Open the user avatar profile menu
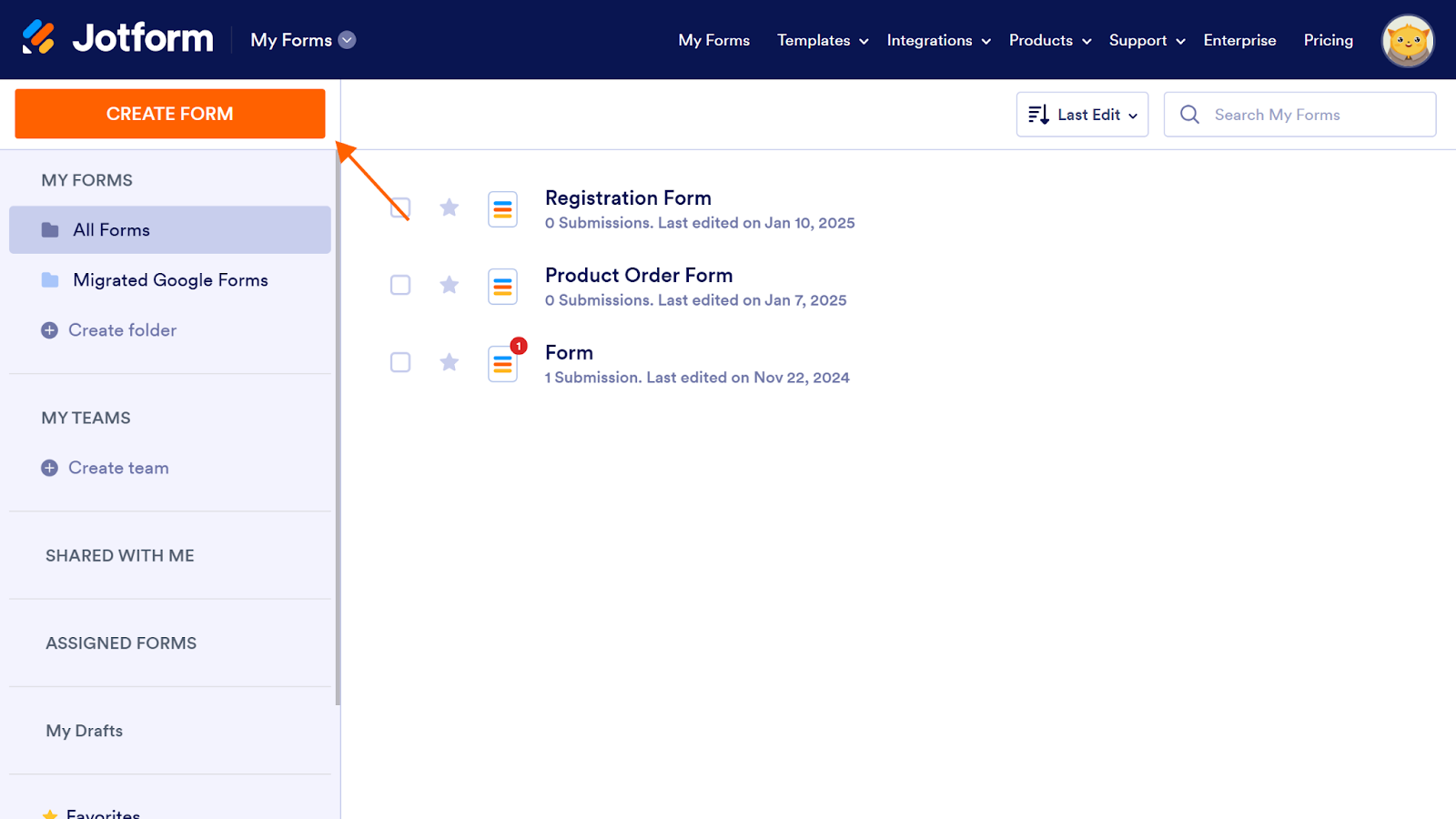This screenshot has height=819, width=1456. pyautogui.click(x=1407, y=41)
